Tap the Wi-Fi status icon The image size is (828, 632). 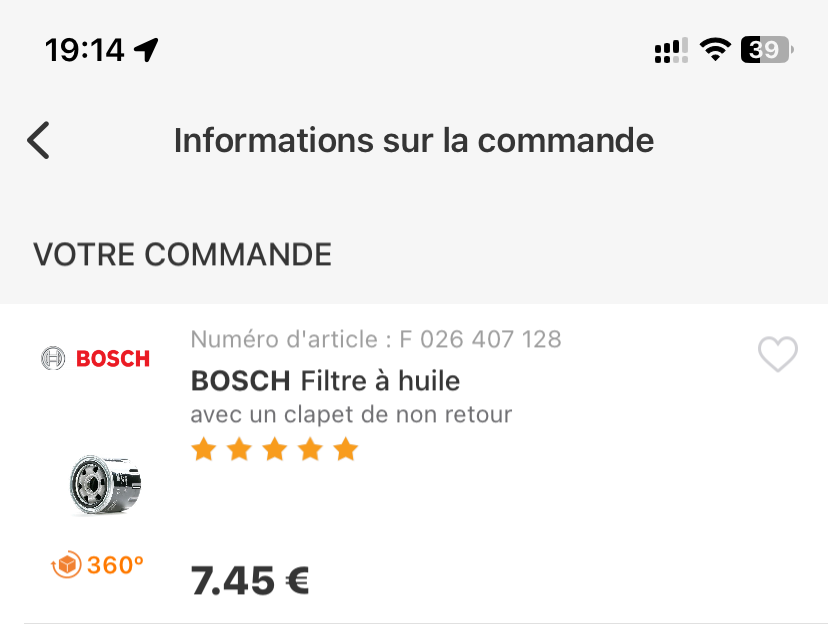(x=715, y=49)
